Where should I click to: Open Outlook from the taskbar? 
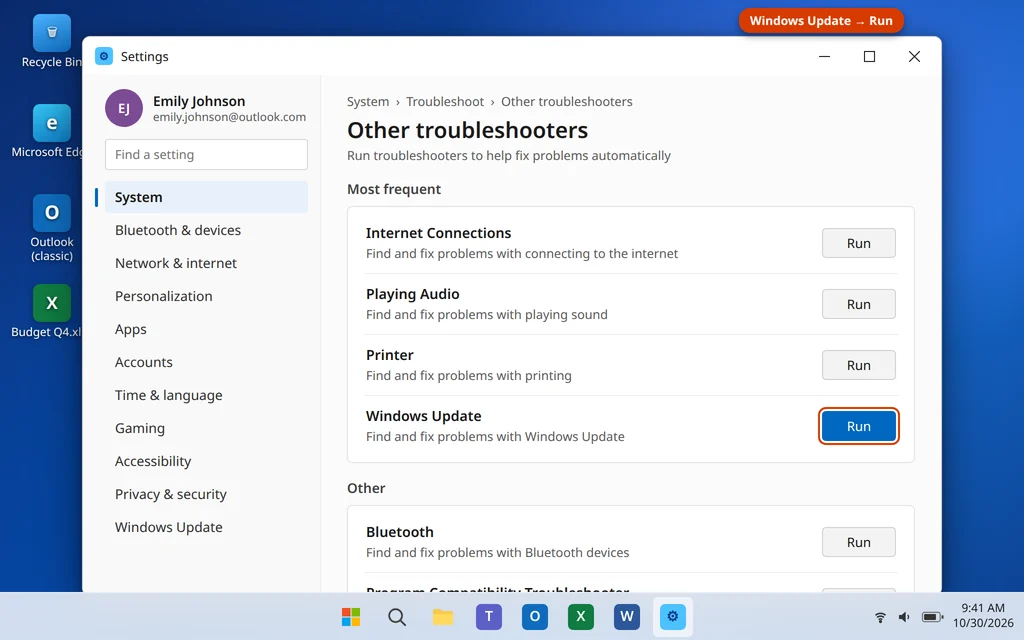pyautogui.click(x=534, y=616)
